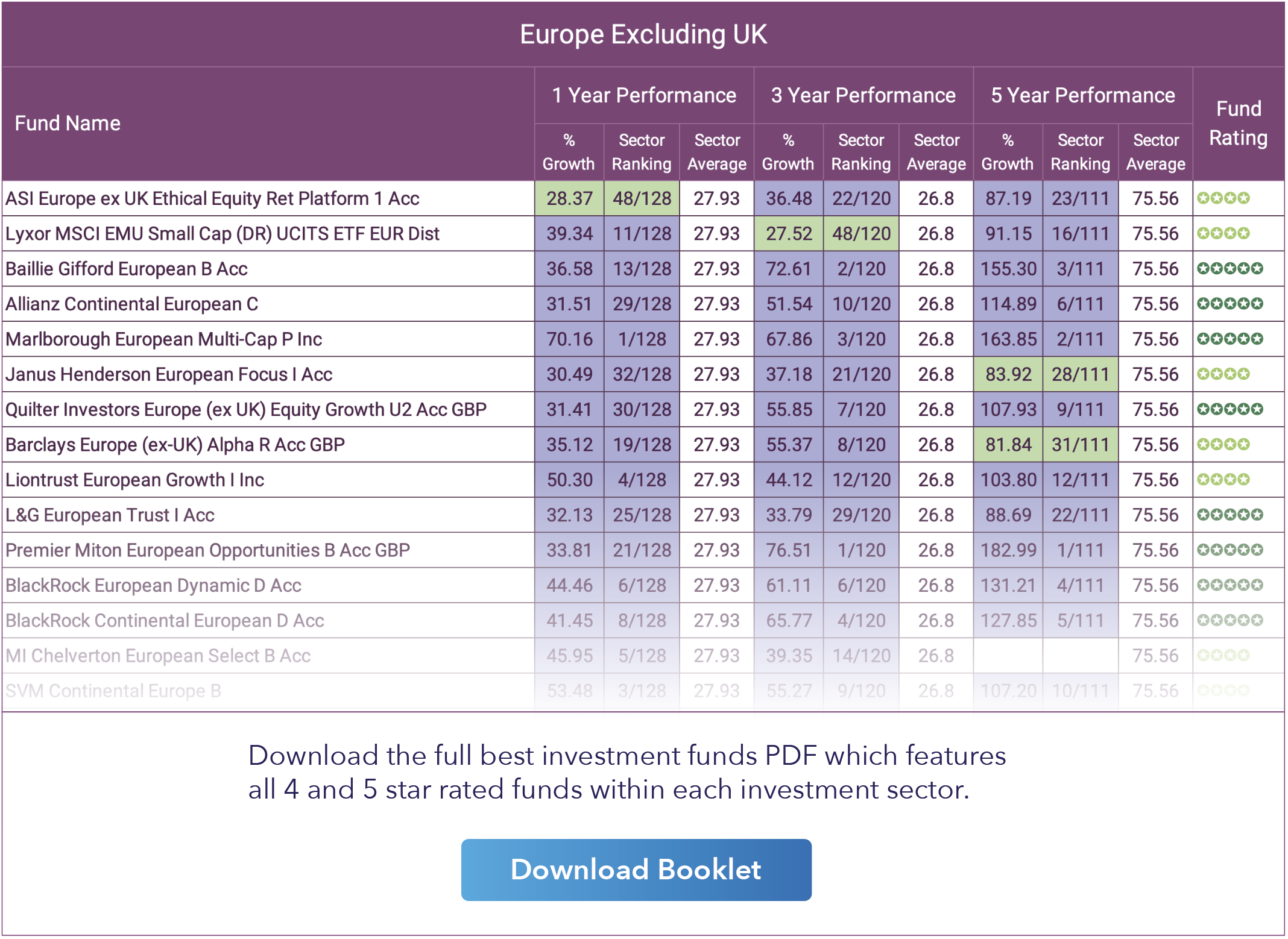Select the 1 Year Performance column header

(x=643, y=95)
